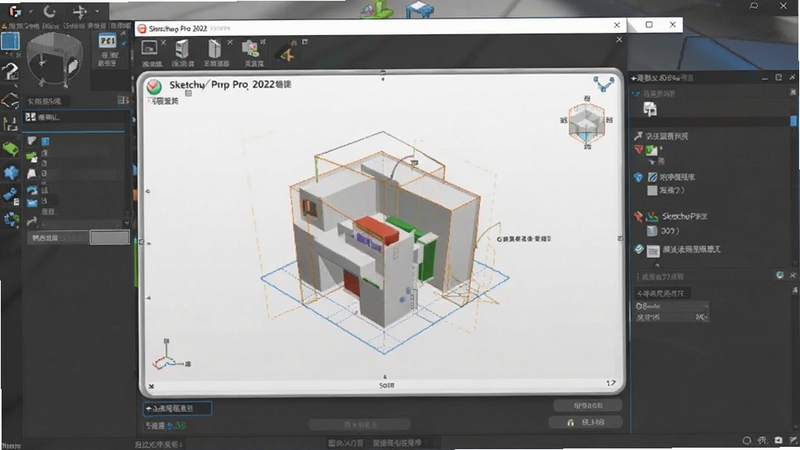Click the red-green SketchUp logo in viewport

point(154,87)
